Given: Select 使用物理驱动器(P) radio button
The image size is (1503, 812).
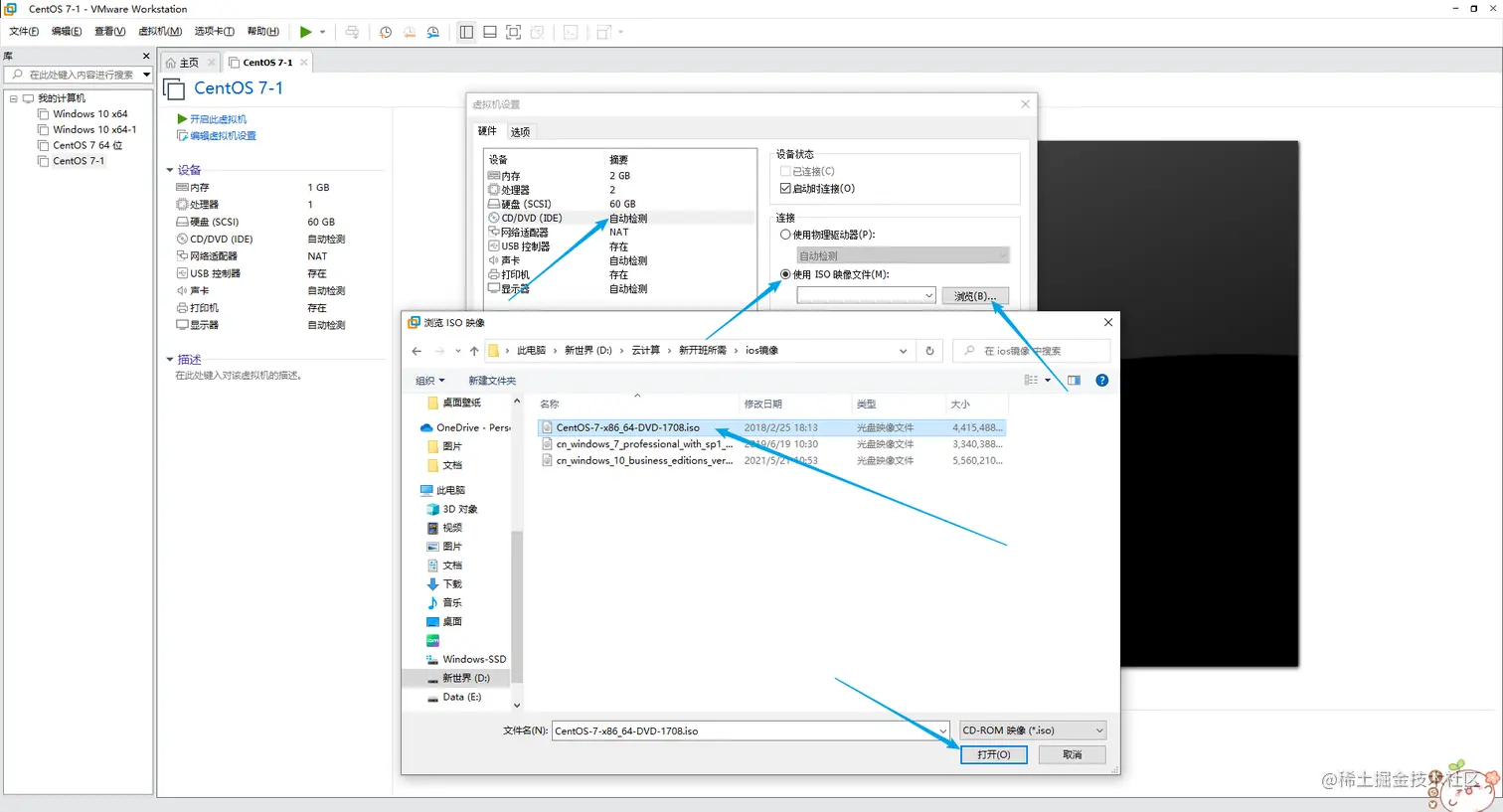Looking at the screenshot, I should click(785, 235).
